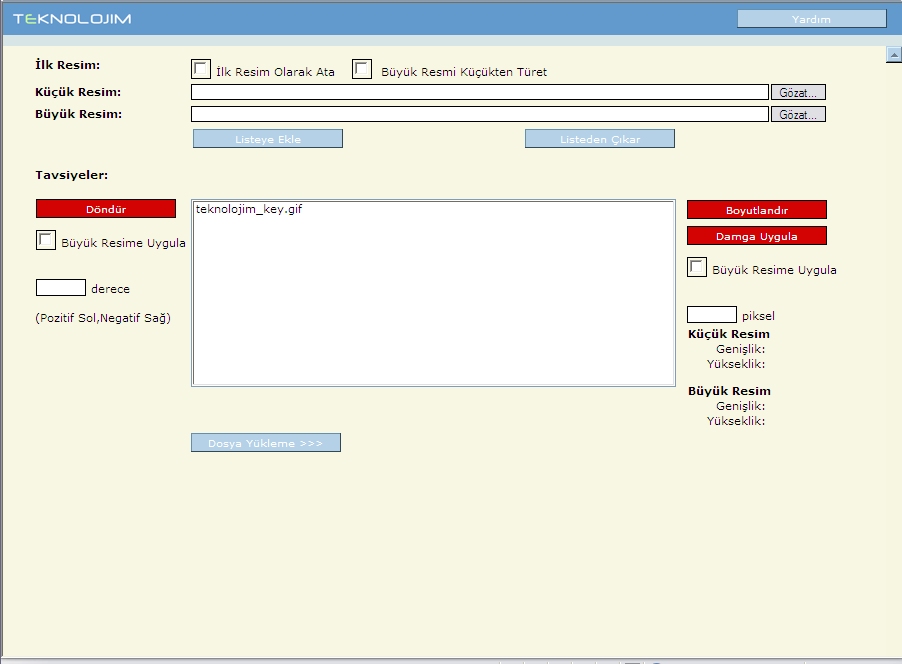
Task: Enable the İlk Resim Olarak Ata checkbox
Action: click(201, 69)
